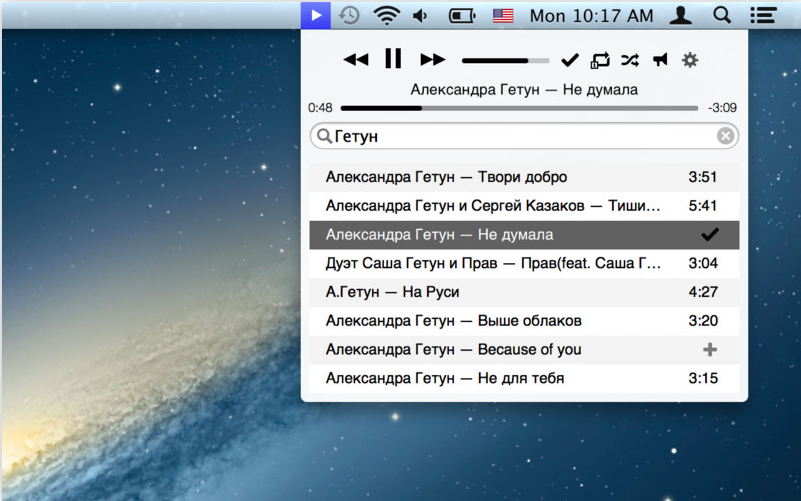801x501 pixels.
Task: Open the Time Machine menu bar icon
Action: click(349, 15)
